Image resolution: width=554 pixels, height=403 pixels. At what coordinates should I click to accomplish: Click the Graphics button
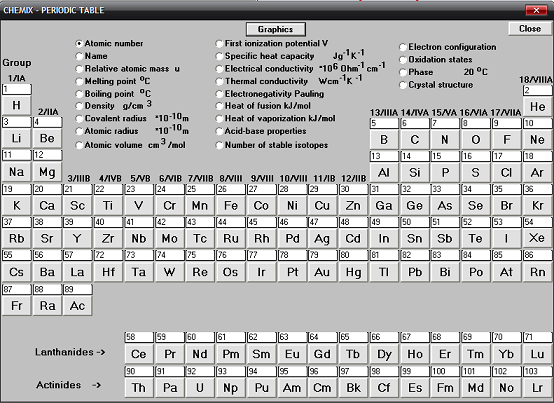(276, 29)
